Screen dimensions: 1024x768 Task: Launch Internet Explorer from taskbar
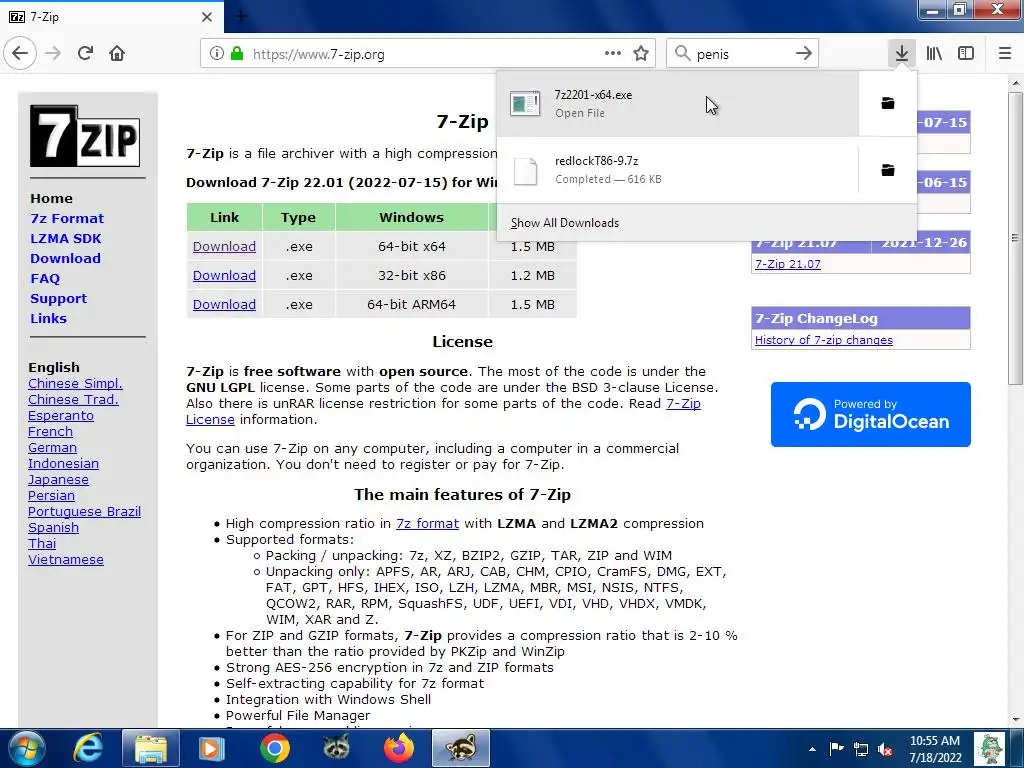point(88,748)
